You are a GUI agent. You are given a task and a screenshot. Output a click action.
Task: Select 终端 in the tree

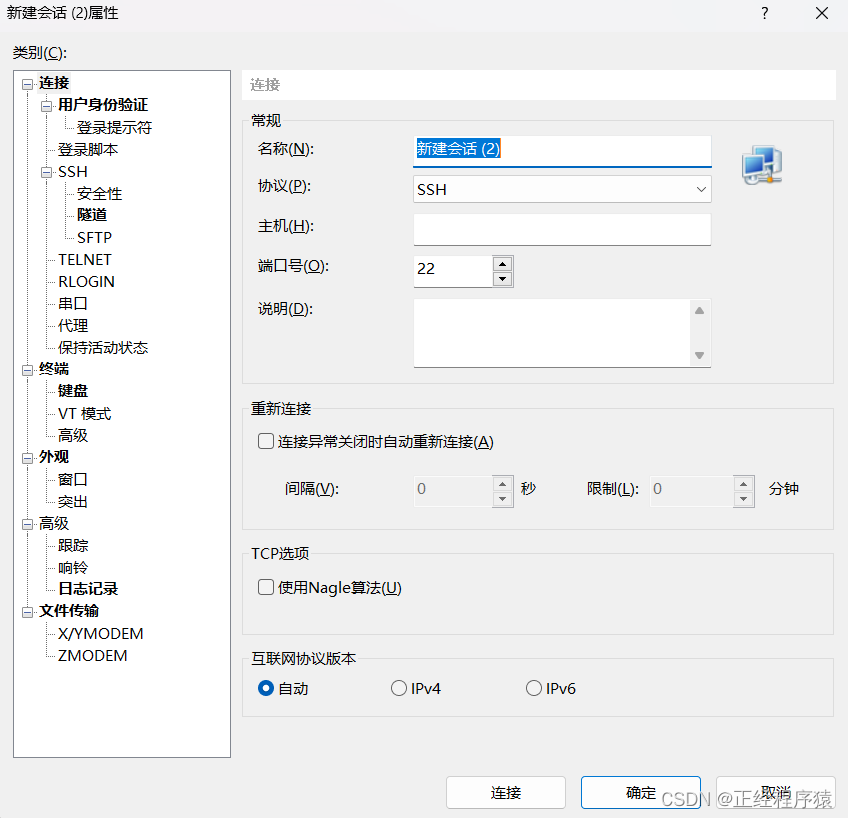[54, 369]
